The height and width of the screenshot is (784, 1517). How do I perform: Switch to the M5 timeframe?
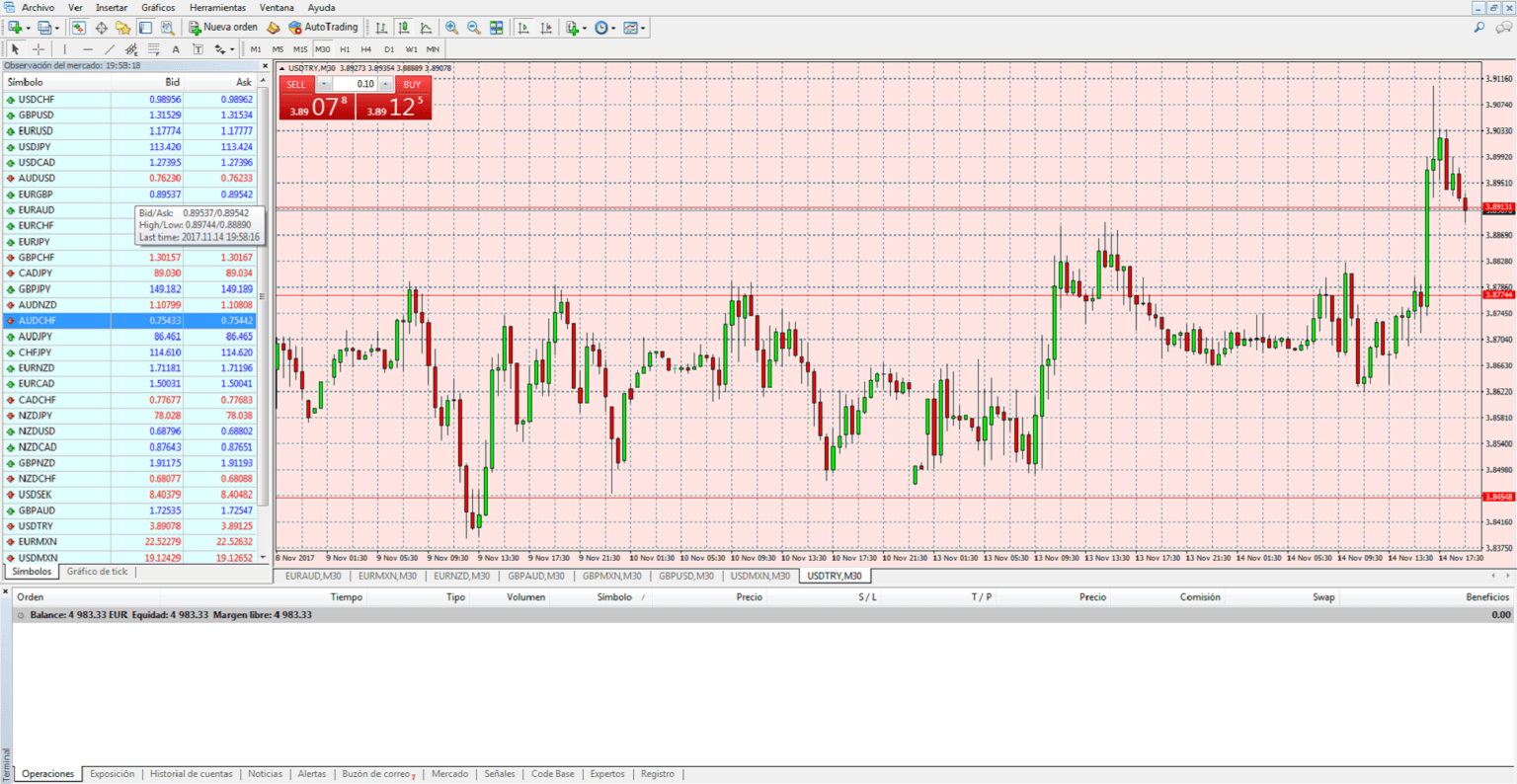pos(280,48)
